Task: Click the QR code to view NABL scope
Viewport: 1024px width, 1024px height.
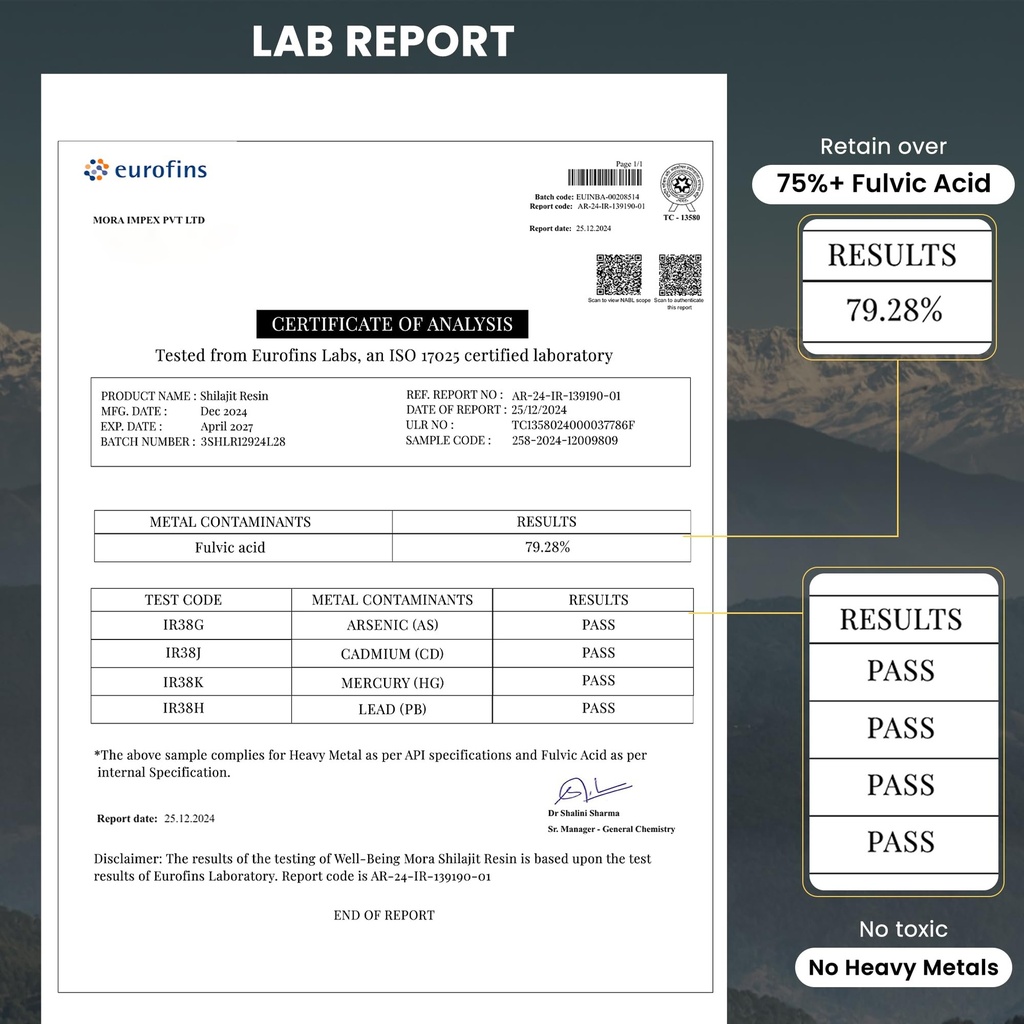Action: tap(619, 275)
